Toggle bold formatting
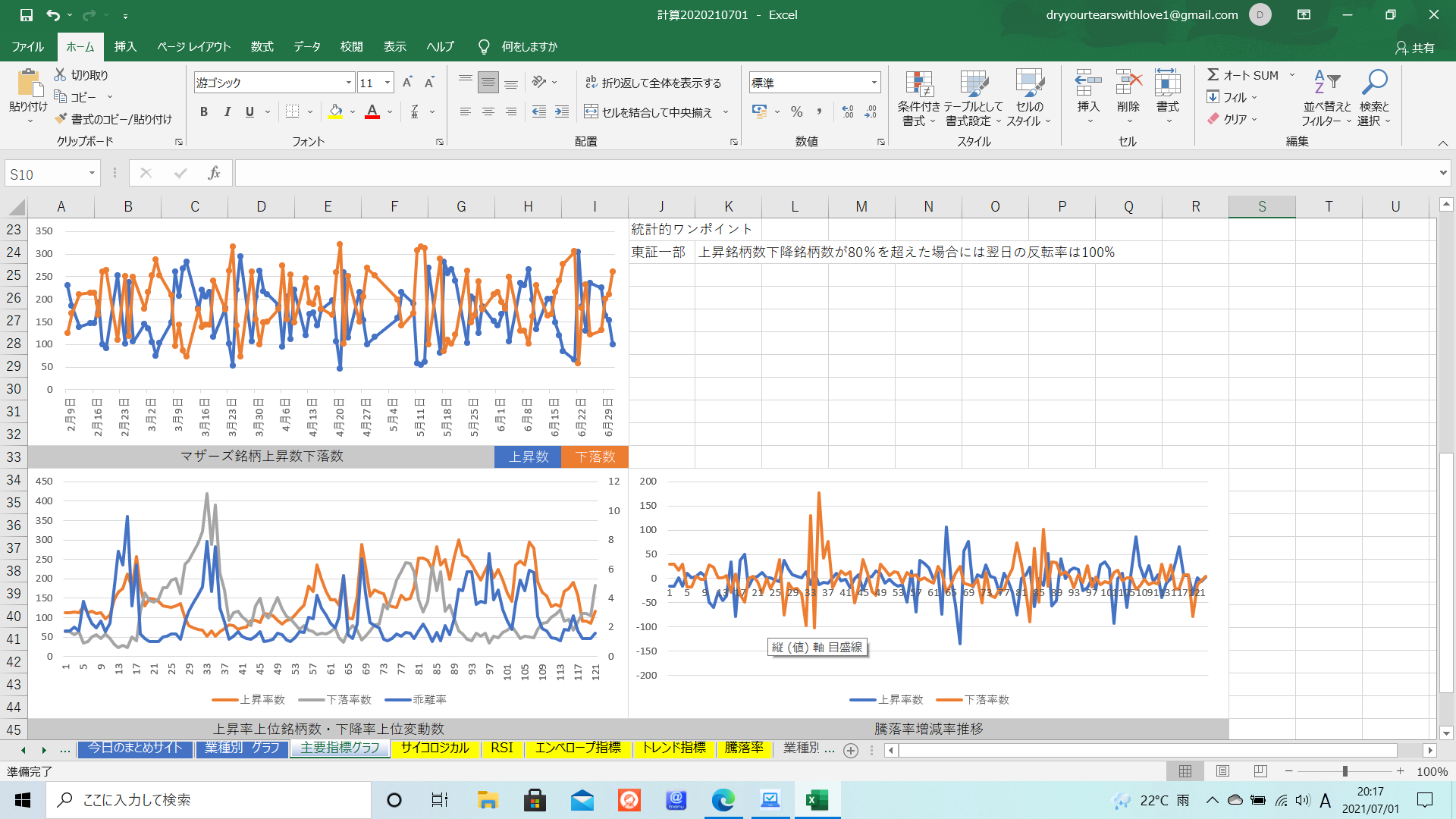This screenshot has width=1456, height=819. point(203,112)
